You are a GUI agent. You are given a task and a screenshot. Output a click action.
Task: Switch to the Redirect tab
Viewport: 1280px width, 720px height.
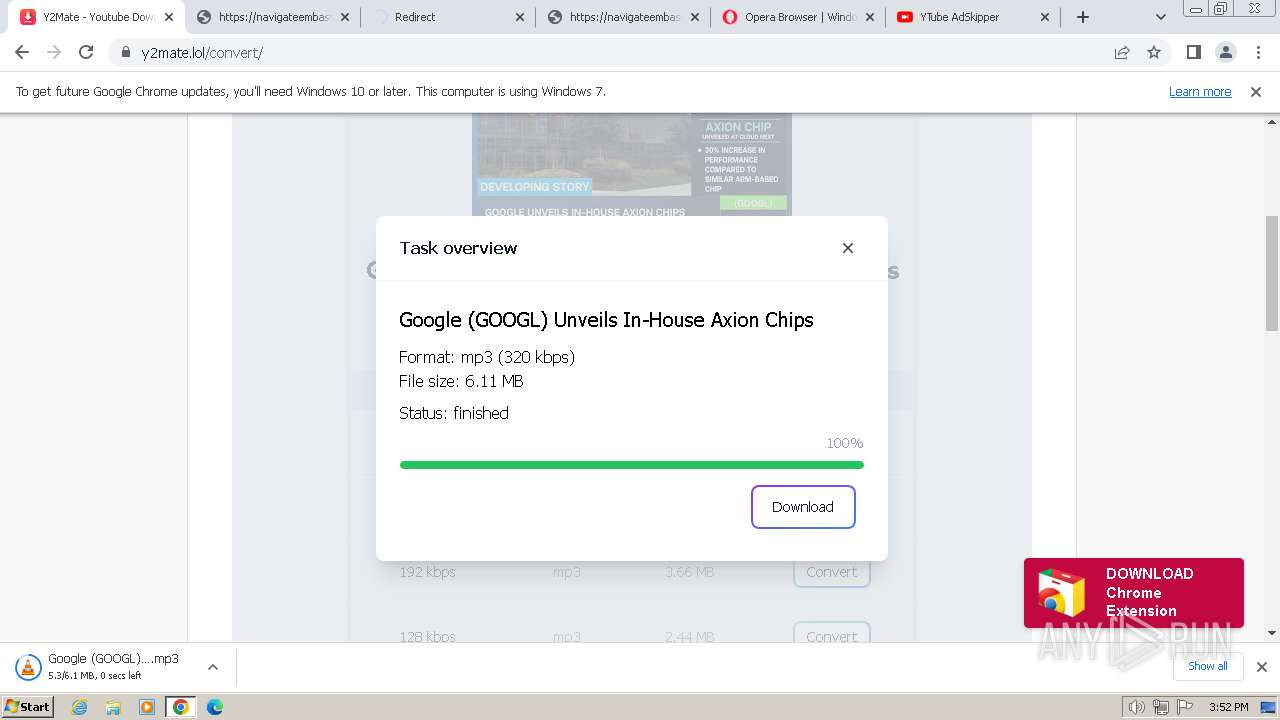point(449,17)
